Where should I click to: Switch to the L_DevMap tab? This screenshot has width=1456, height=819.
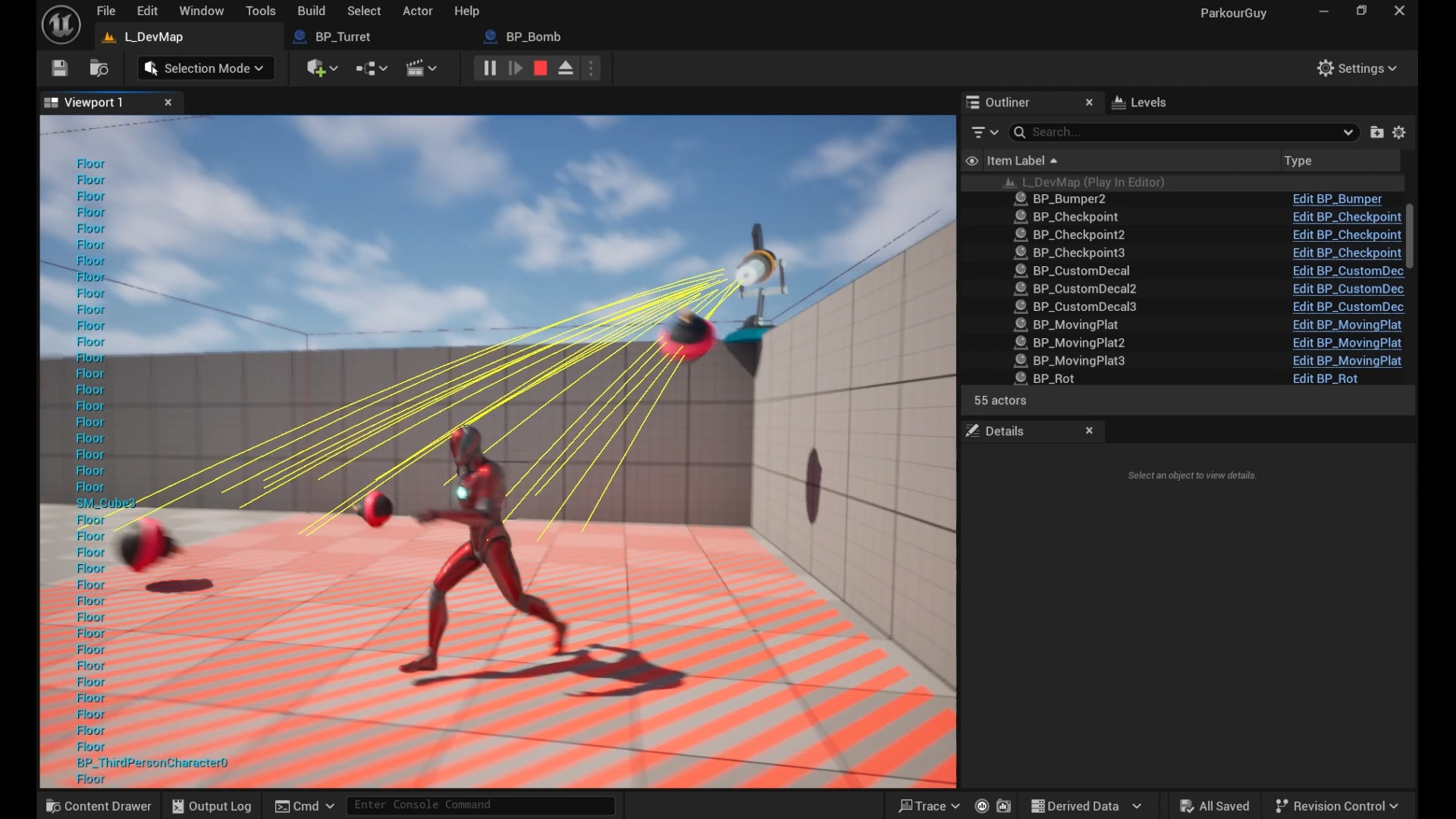tap(189, 36)
